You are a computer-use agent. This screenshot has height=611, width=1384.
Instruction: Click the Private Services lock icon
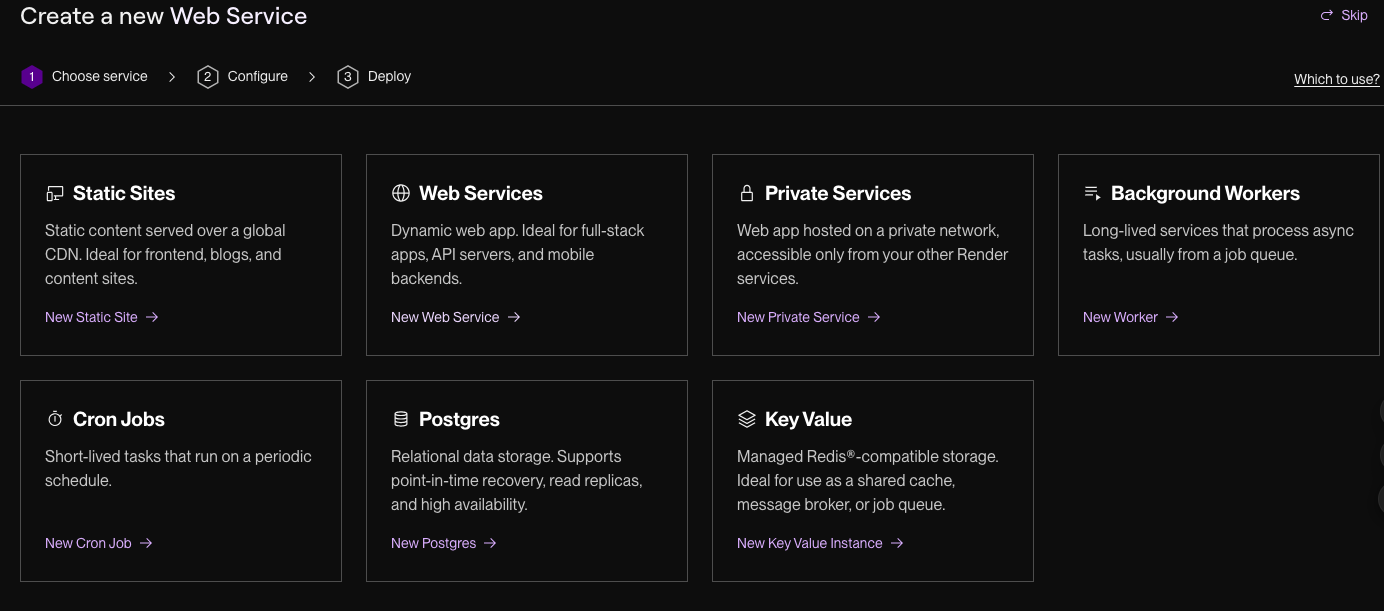coord(746,193)
